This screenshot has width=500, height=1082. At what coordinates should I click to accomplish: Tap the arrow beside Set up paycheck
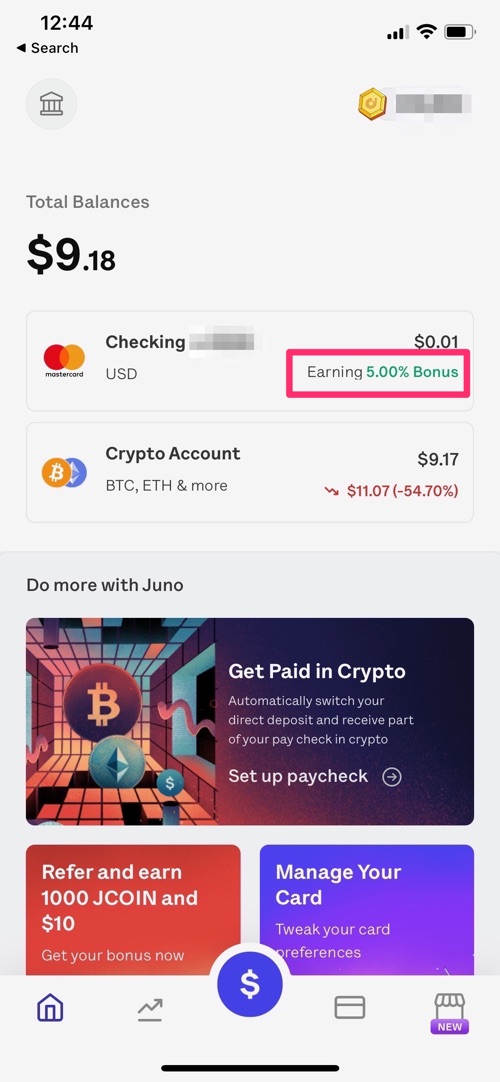(392, 777)
